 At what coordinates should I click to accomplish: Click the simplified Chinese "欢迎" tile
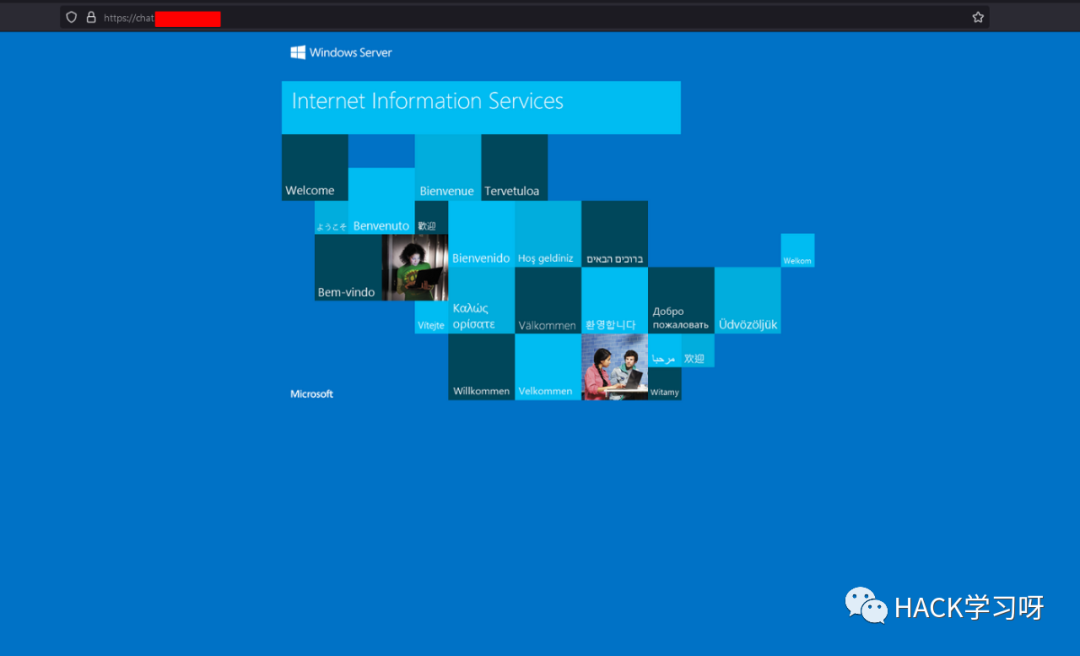[x=698, y=351]
